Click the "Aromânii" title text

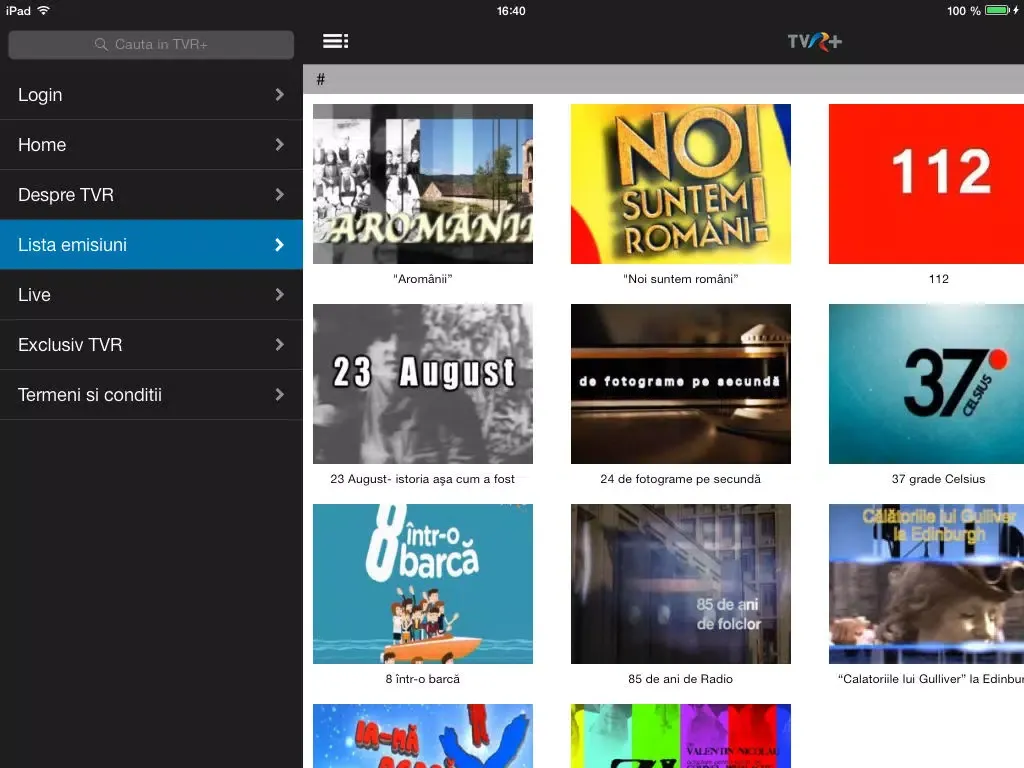click(x=423, y=279)
